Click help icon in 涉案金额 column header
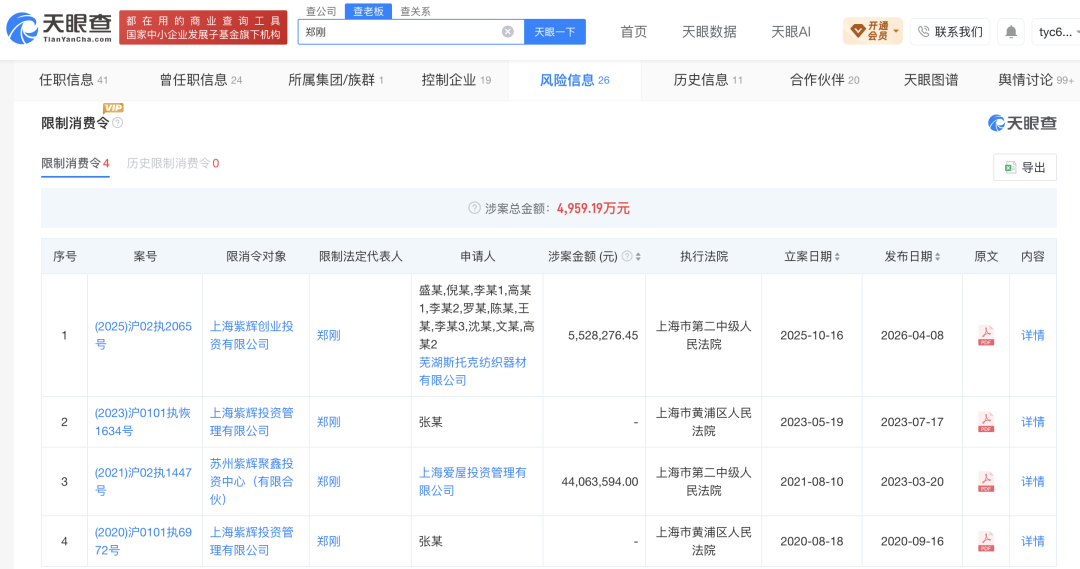The height and width of the screenshot is (569, 1080). click(627, 256)
